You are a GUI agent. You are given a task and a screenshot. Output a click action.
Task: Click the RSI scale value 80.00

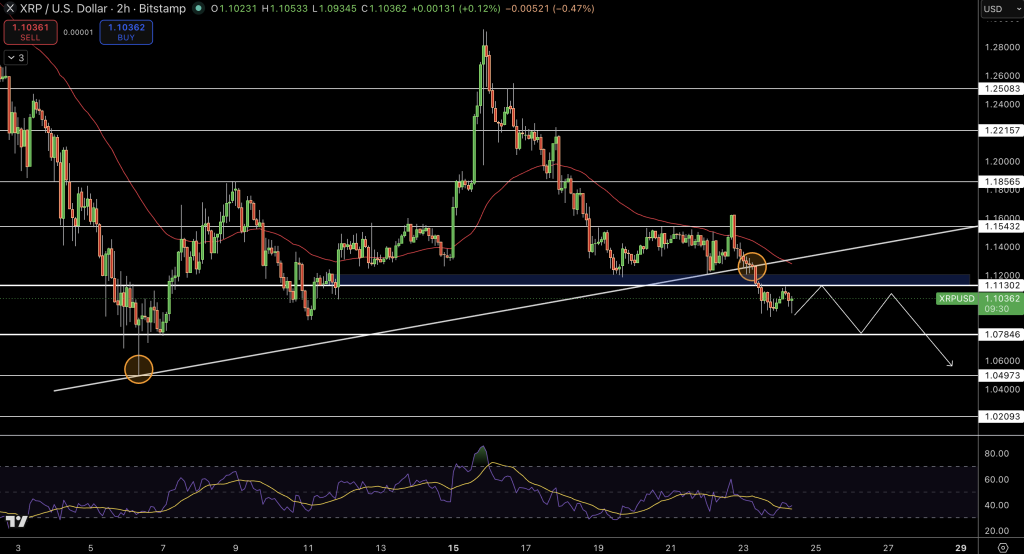click(x=997, y=453)
